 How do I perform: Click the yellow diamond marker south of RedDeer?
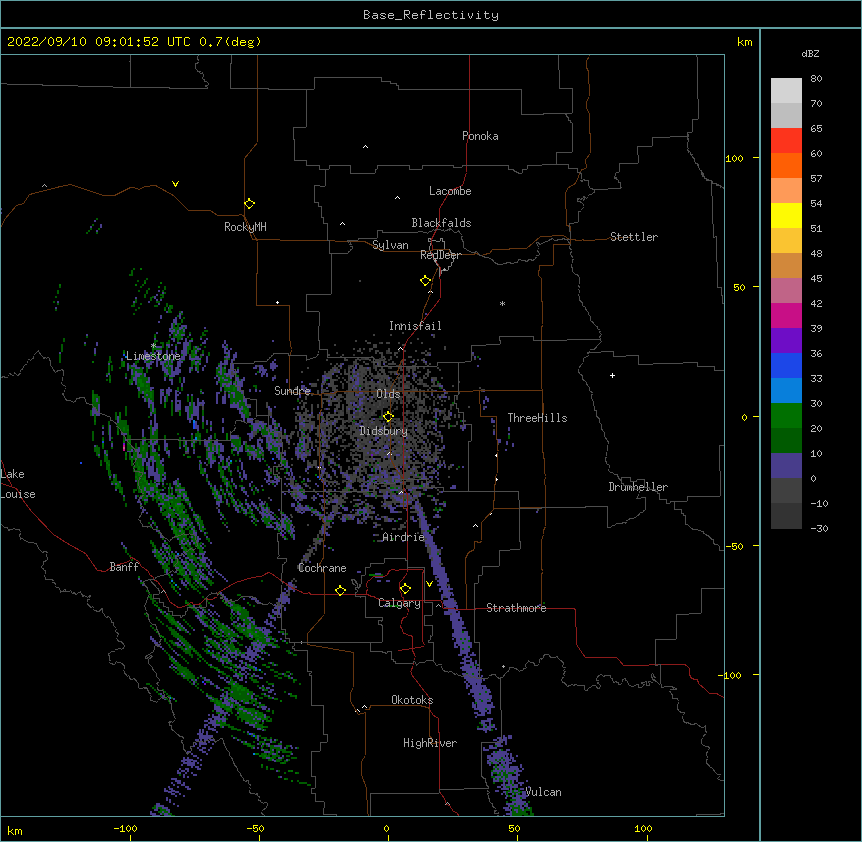pos(425,281)
